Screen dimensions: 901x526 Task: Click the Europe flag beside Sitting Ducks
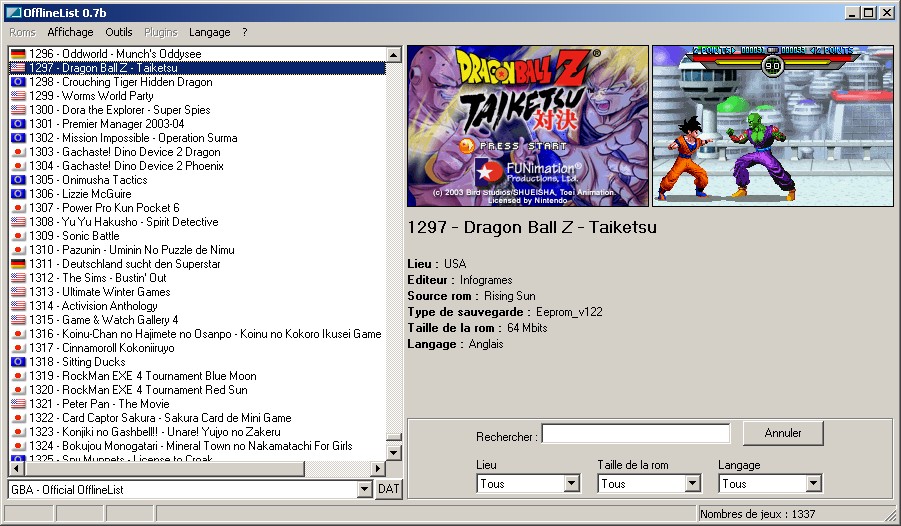18,362
